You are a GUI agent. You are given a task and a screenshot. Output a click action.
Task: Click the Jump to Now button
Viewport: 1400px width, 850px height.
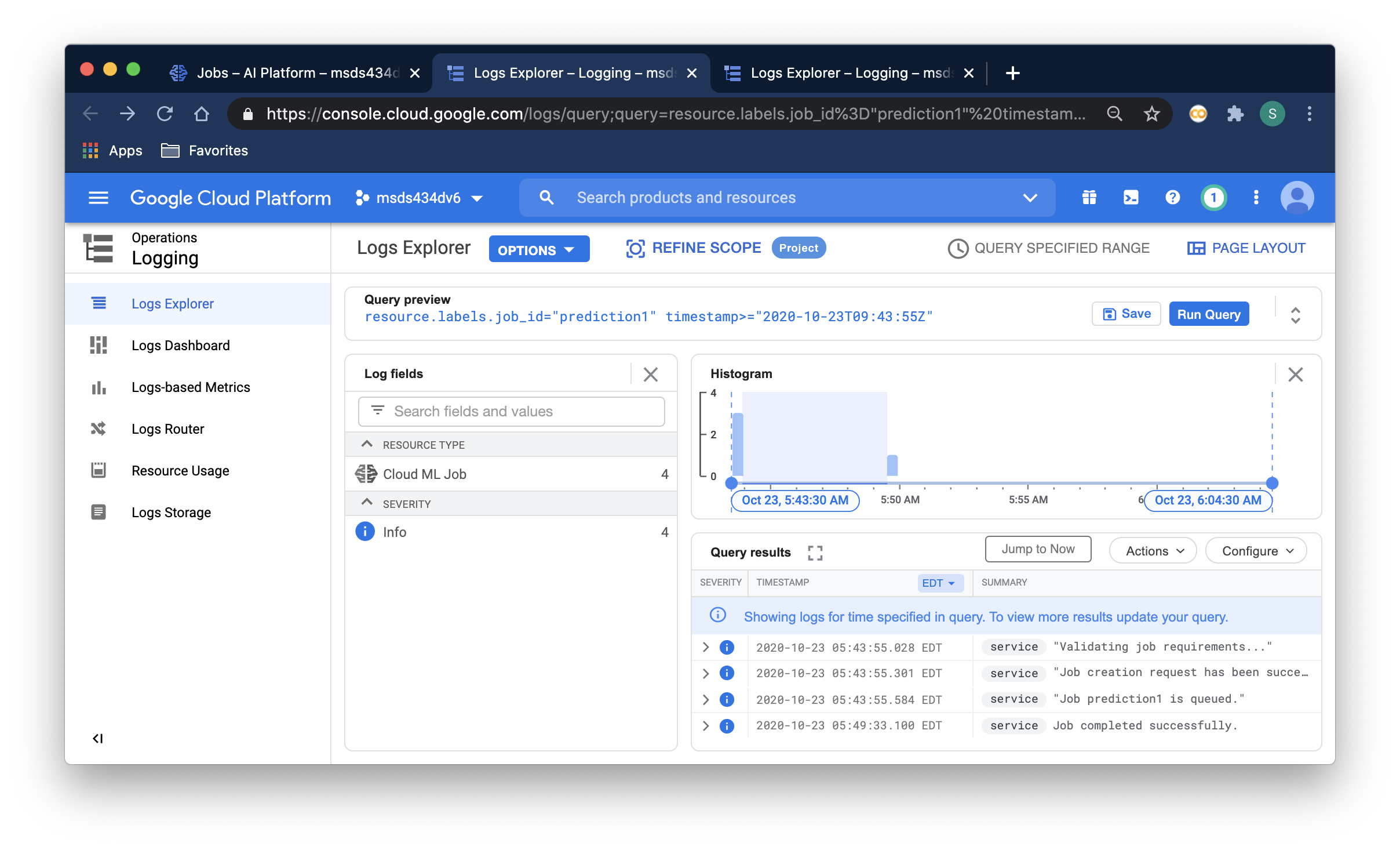[1037, 548]
